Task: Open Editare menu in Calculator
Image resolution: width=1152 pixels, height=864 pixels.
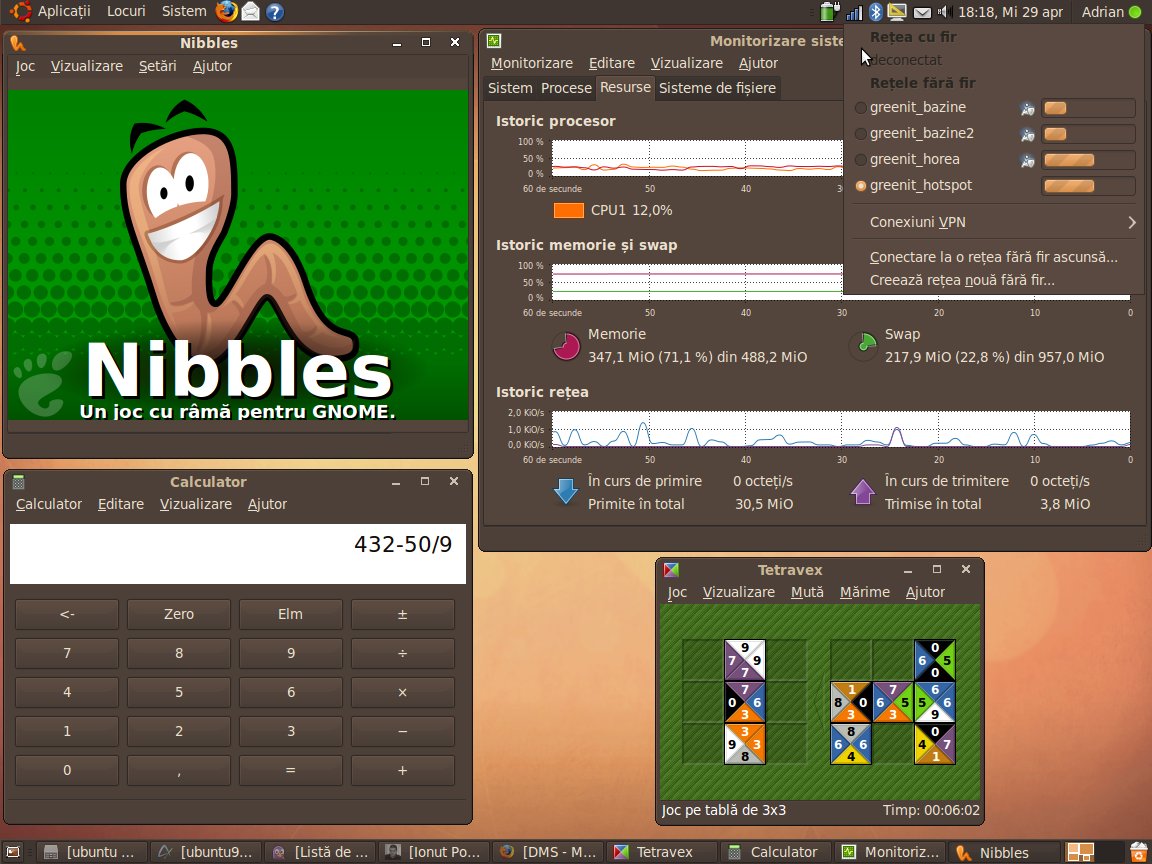Action: click(120, 504)
